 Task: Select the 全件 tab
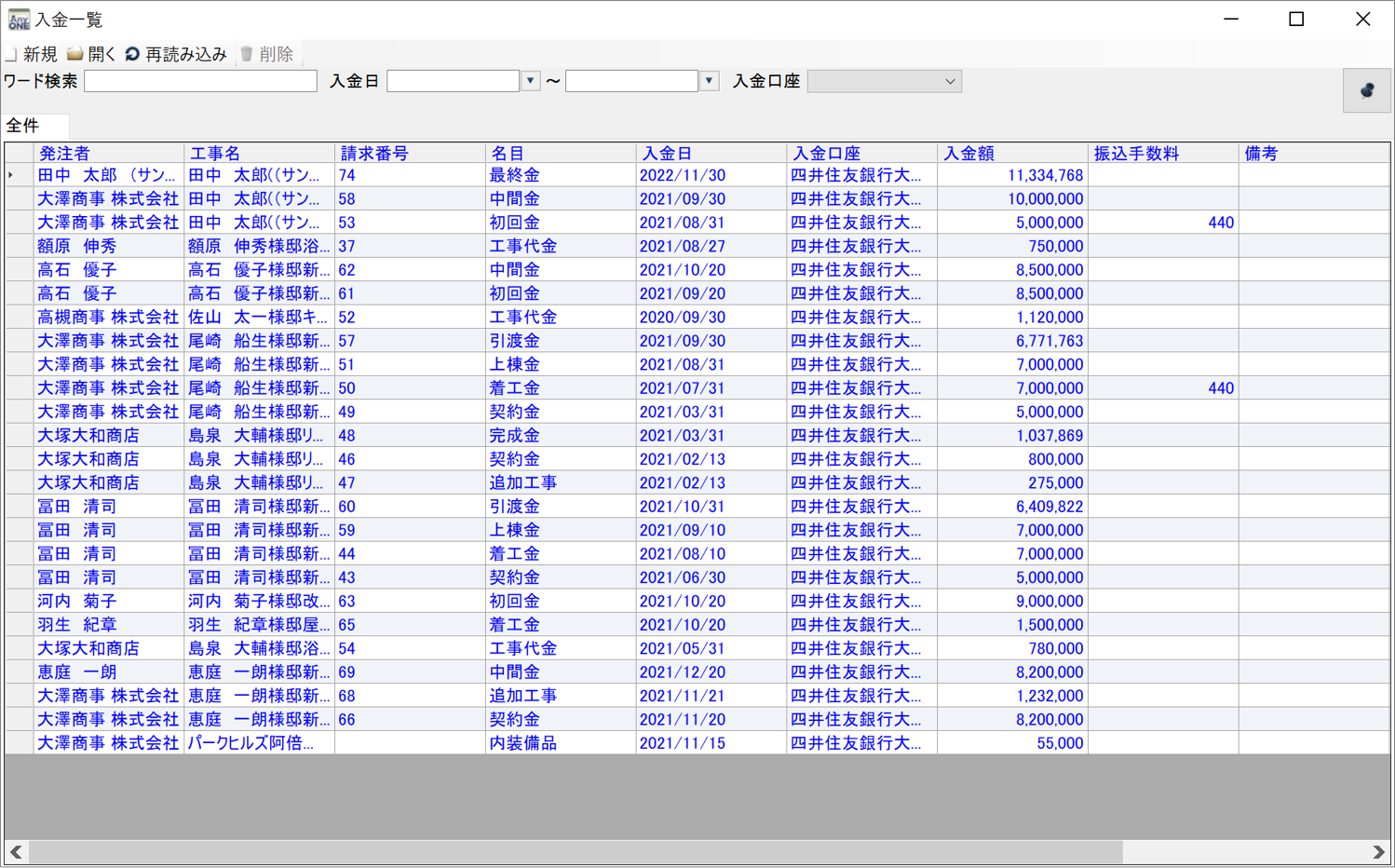[24, 126]
